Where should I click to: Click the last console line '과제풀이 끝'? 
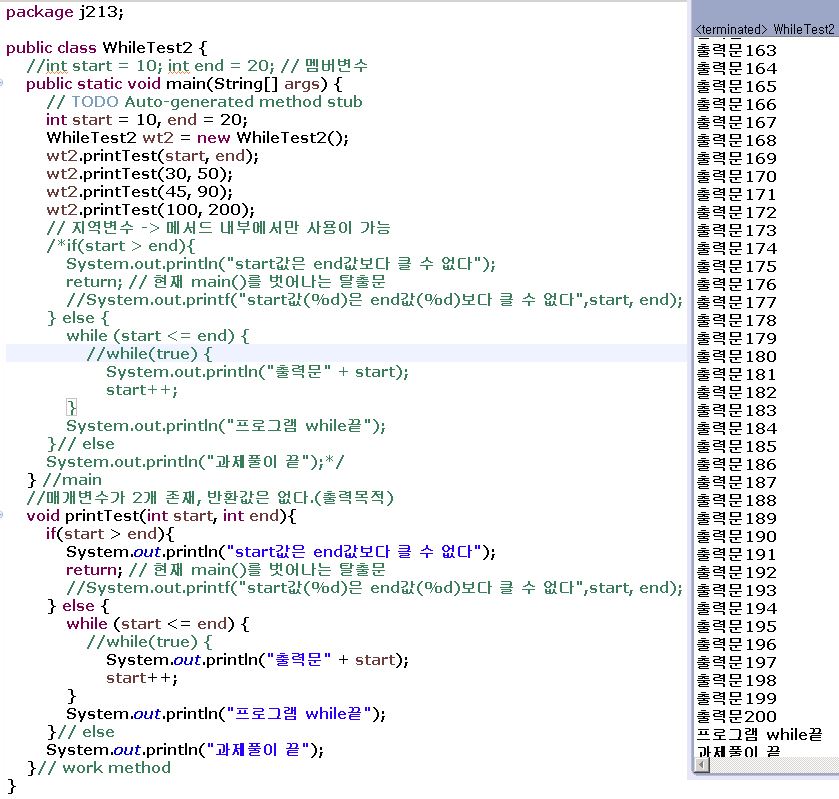tap(738, 750)
